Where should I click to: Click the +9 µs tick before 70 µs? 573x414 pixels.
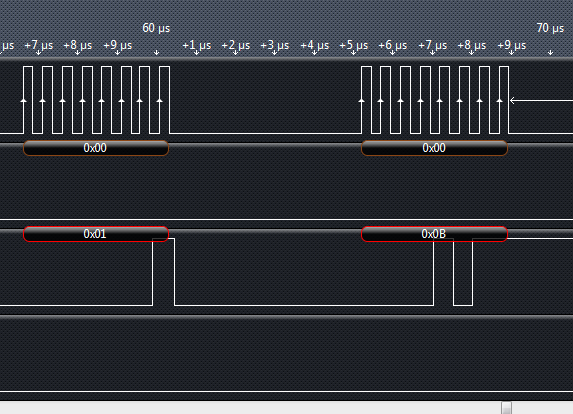[x=511, y=46]
